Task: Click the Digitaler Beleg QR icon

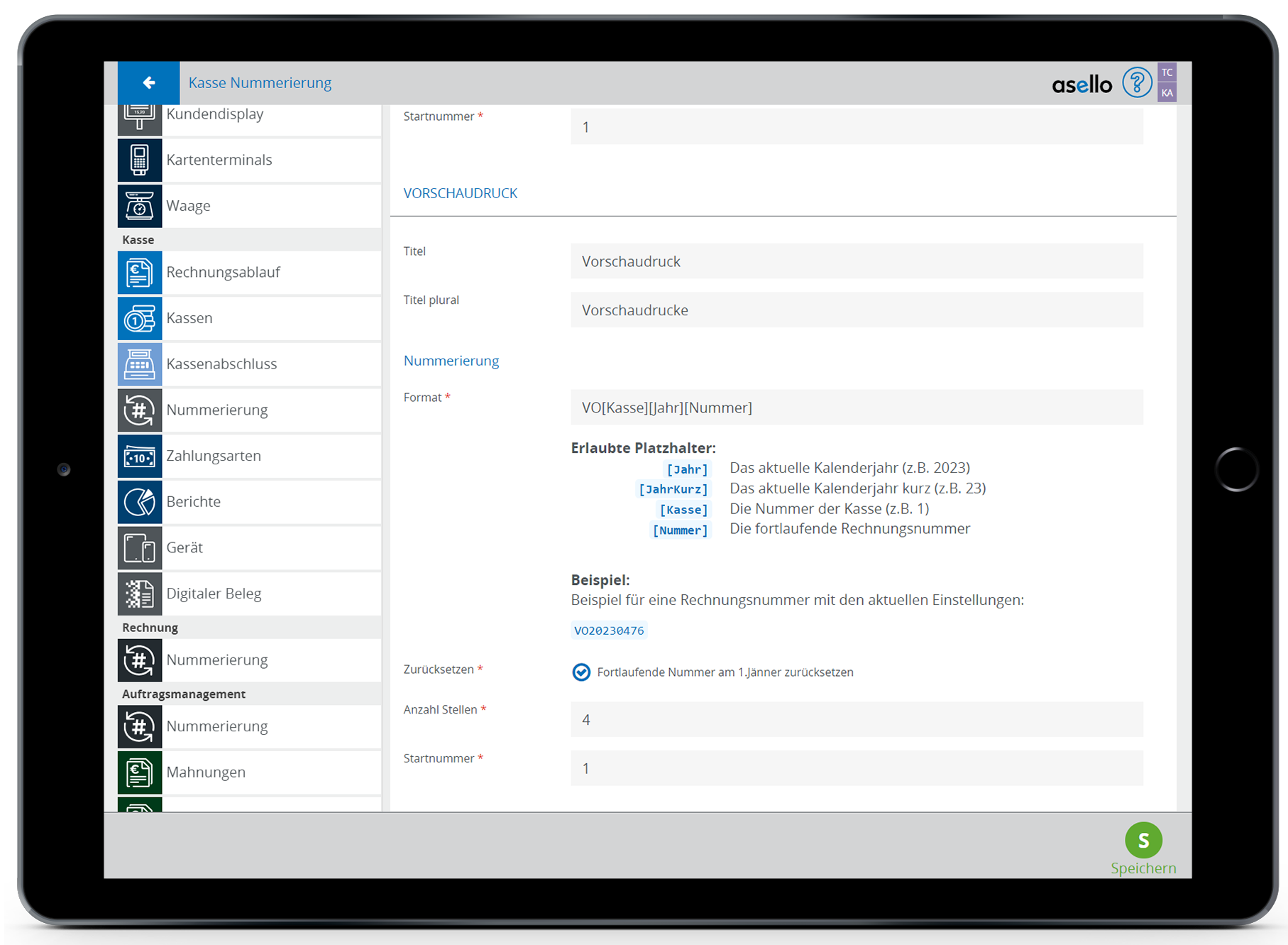Action: point(140,594)
